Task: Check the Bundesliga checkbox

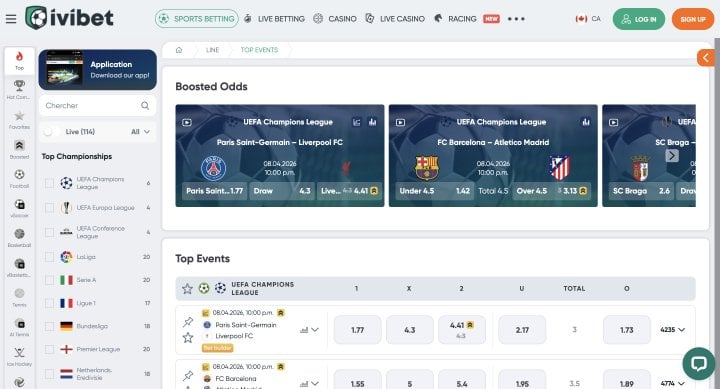Action: [x=49, y=326]
